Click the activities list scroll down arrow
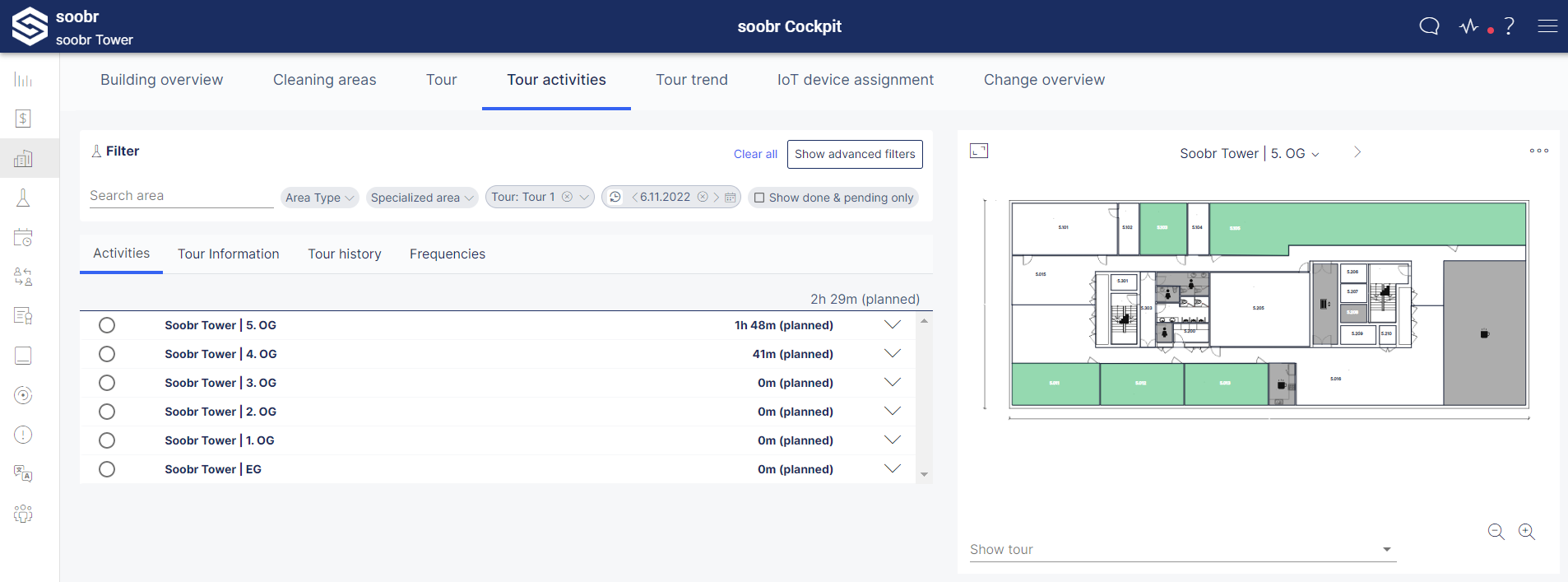Image resolution: width=1568 pixels, height=582 pixels. (x=925, y=475)
